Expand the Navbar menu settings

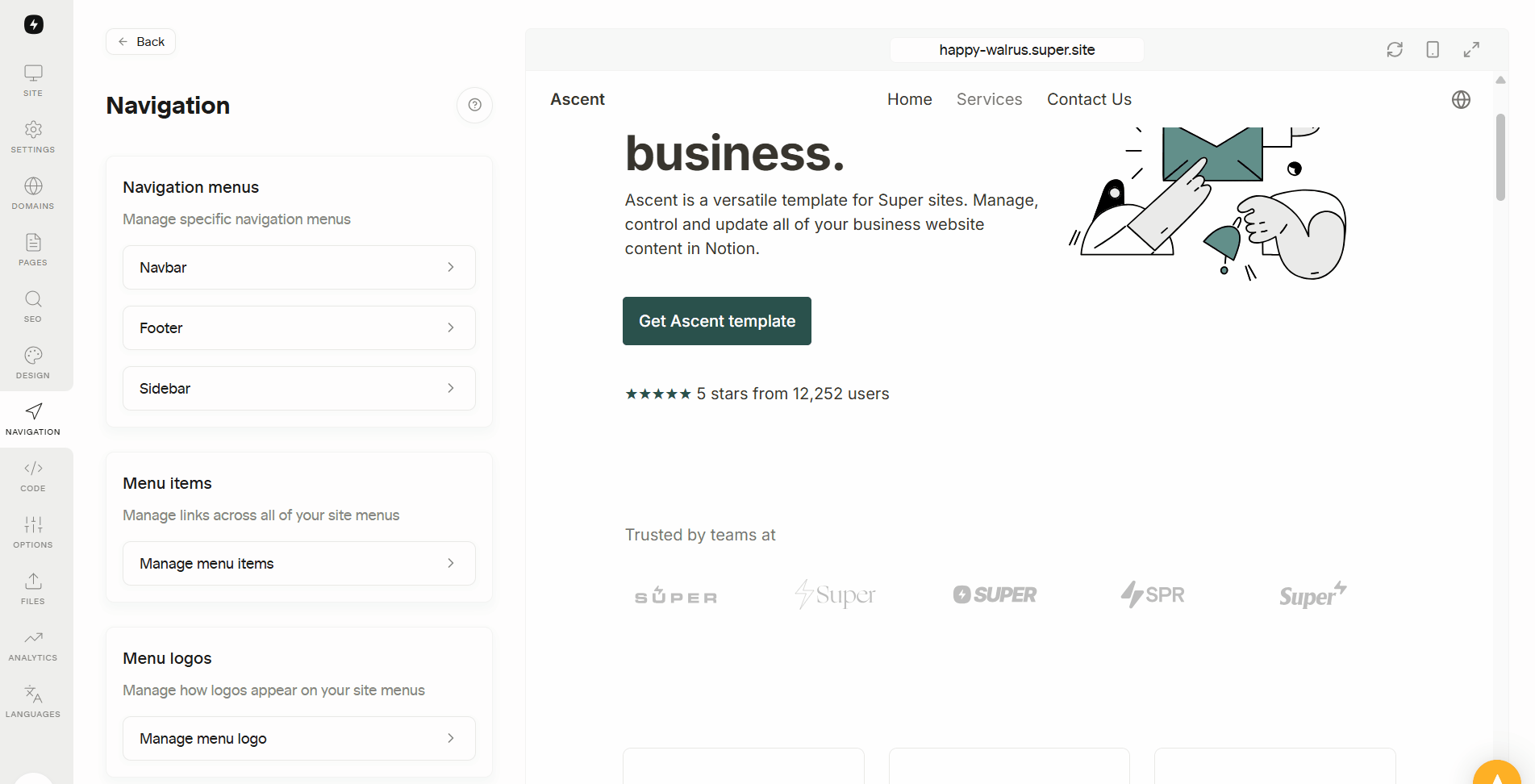click(x=298, y=268)
